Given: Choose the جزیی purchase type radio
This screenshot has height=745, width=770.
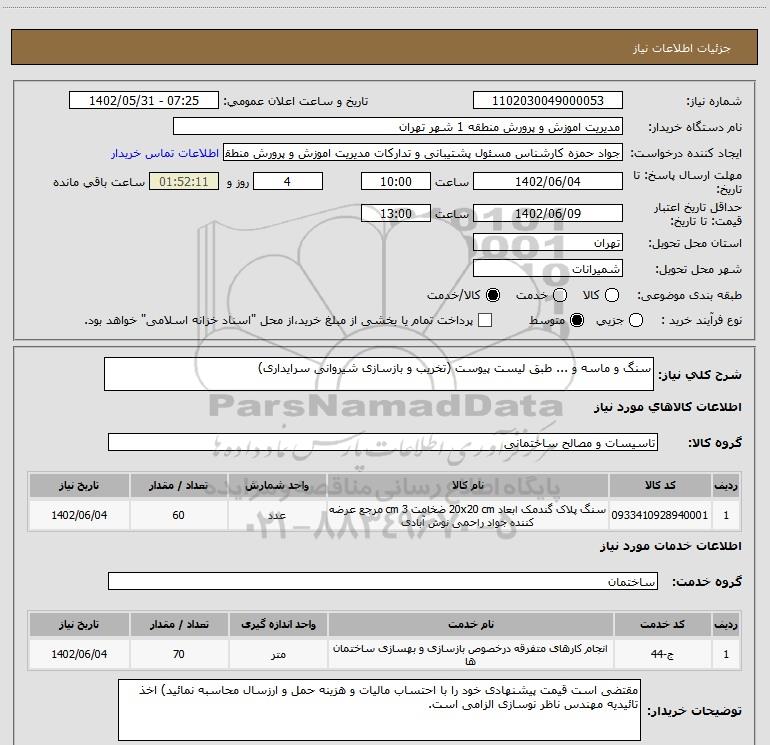Looking at the screenshot, I should 636,321.
